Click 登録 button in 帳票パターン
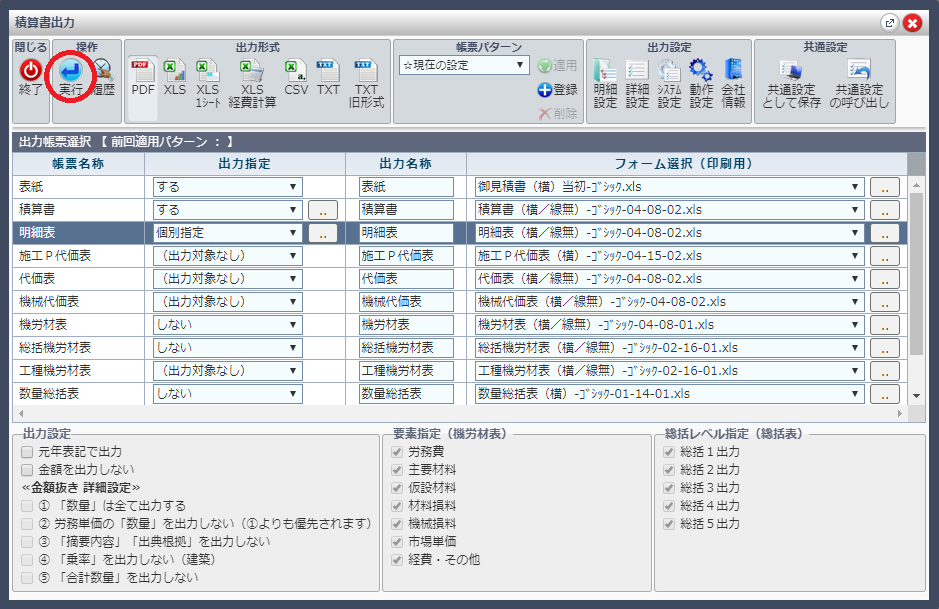Viewport: 939px width, 609px height. pos(557,90)
